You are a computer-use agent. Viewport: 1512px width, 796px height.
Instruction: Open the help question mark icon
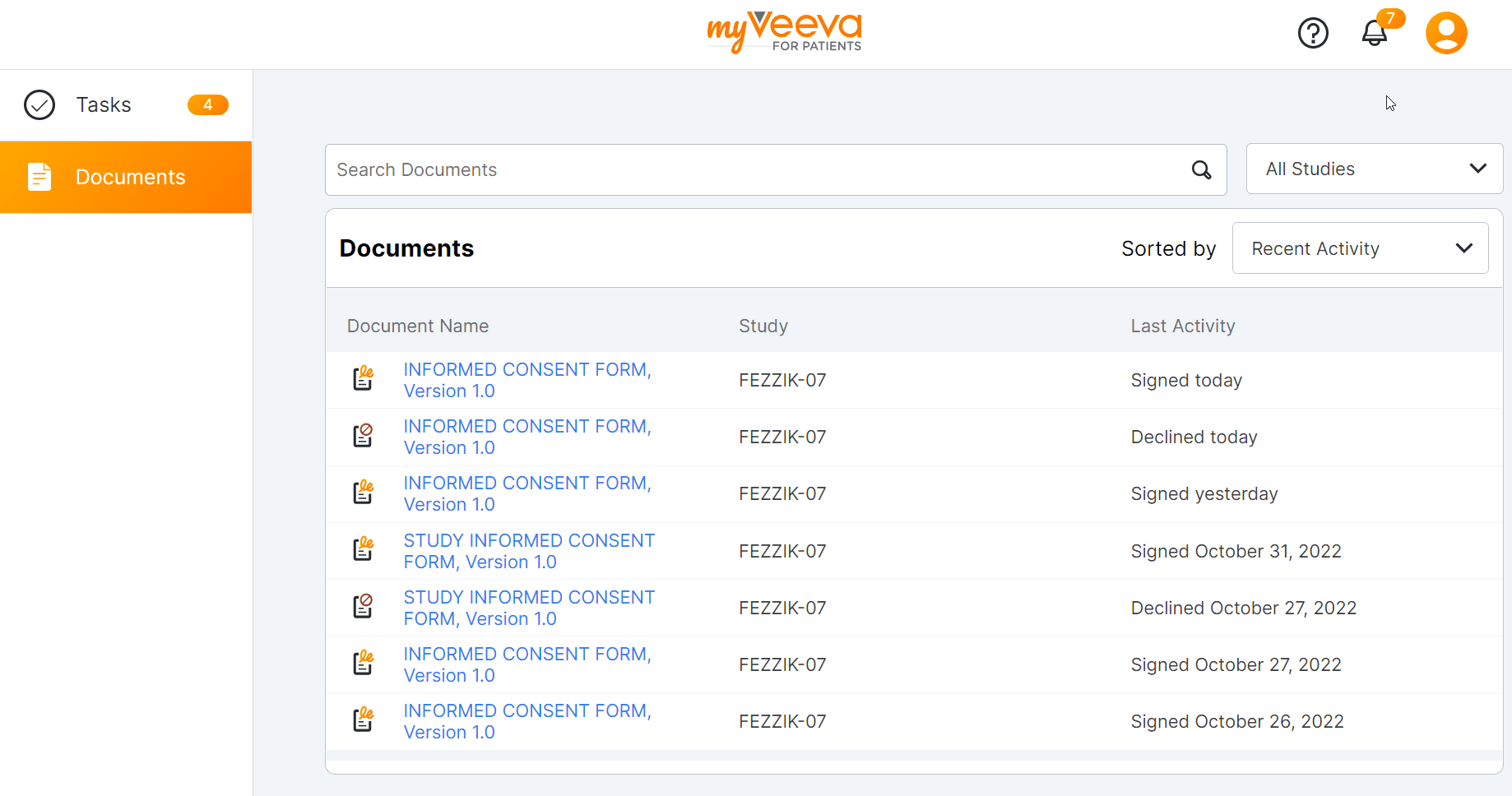click(1313, 34)
